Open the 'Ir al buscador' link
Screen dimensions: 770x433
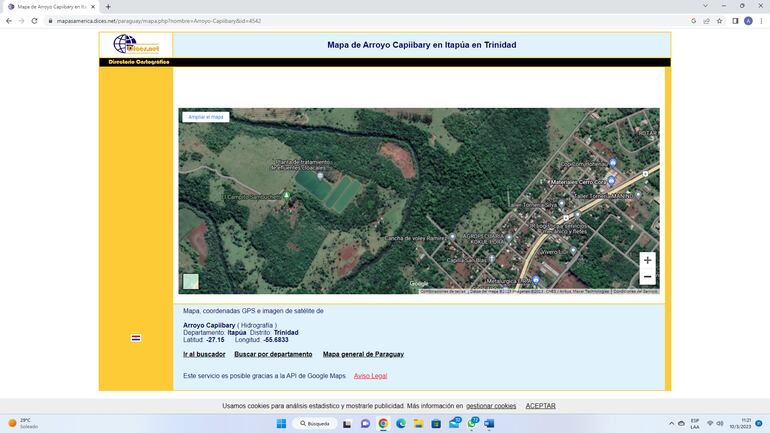204,354
